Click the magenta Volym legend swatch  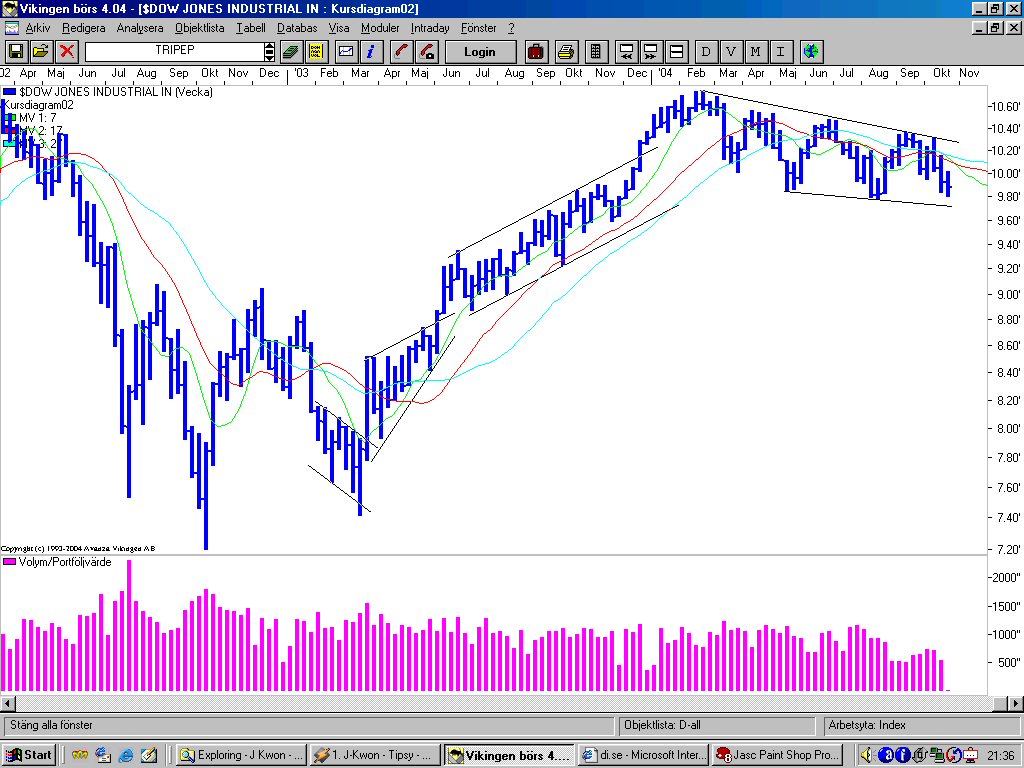tap(9, 562)
